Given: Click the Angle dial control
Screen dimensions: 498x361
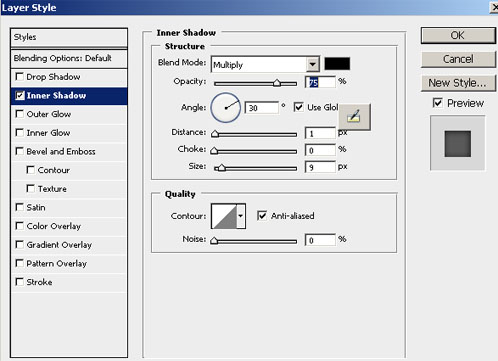Looking at the screenshot, I should point(226,108).
